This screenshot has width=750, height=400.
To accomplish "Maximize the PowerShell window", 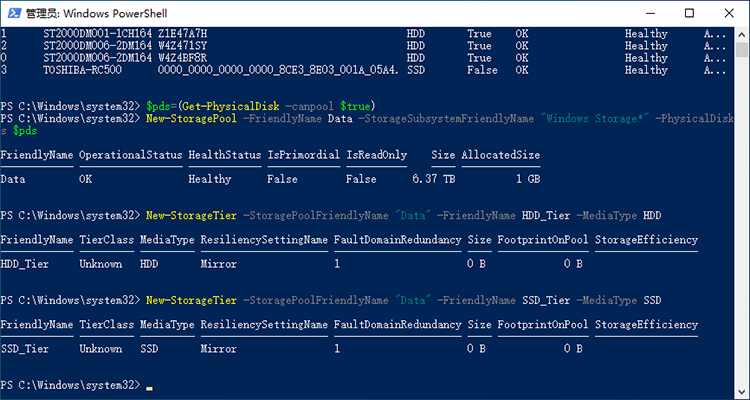I will tap(690, 13).
